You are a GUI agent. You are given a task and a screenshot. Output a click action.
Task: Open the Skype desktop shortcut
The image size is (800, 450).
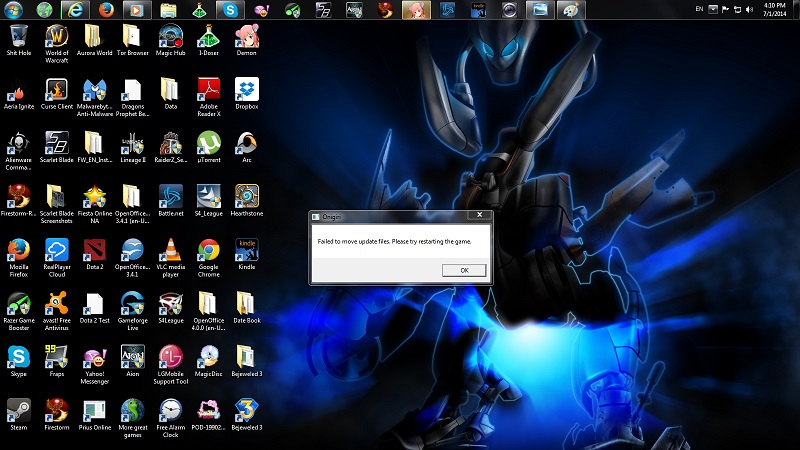coord(19,362)
